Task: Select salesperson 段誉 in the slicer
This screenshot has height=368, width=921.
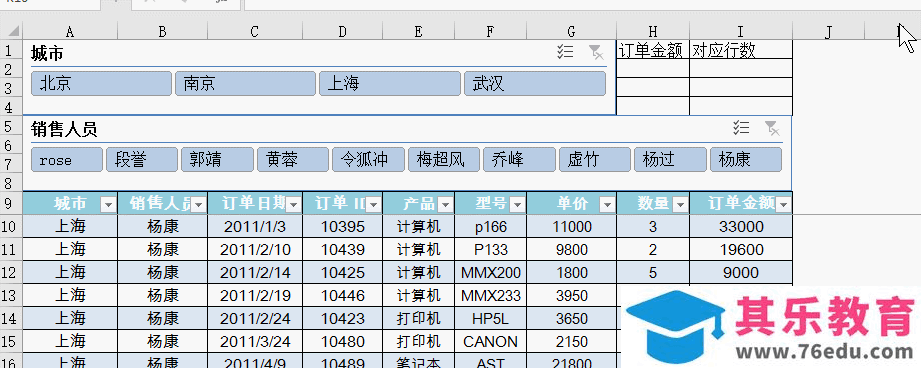Action: [x=142, y=160]
